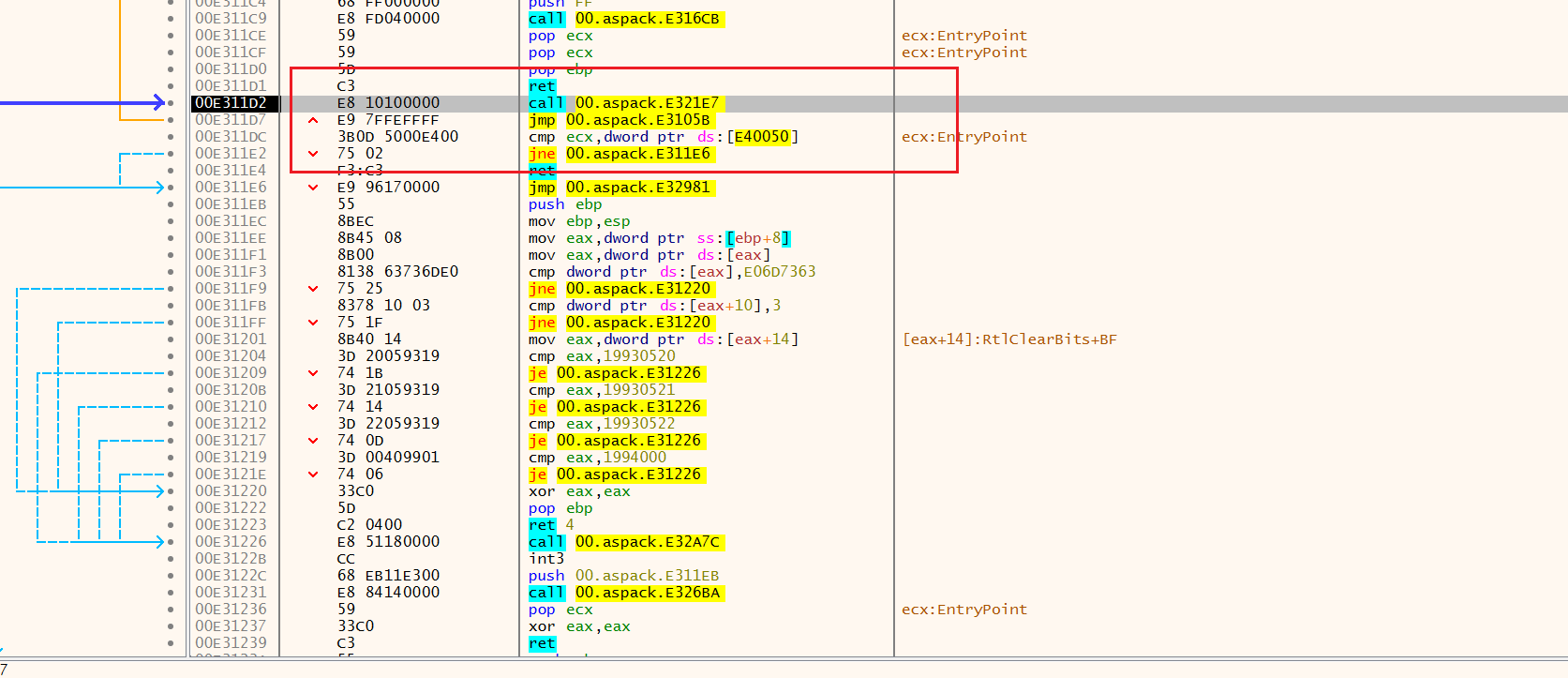Select the jmp 00.aspack.E3105B instruction
This screenshot has width=1568, height=678.
(619, 120)
